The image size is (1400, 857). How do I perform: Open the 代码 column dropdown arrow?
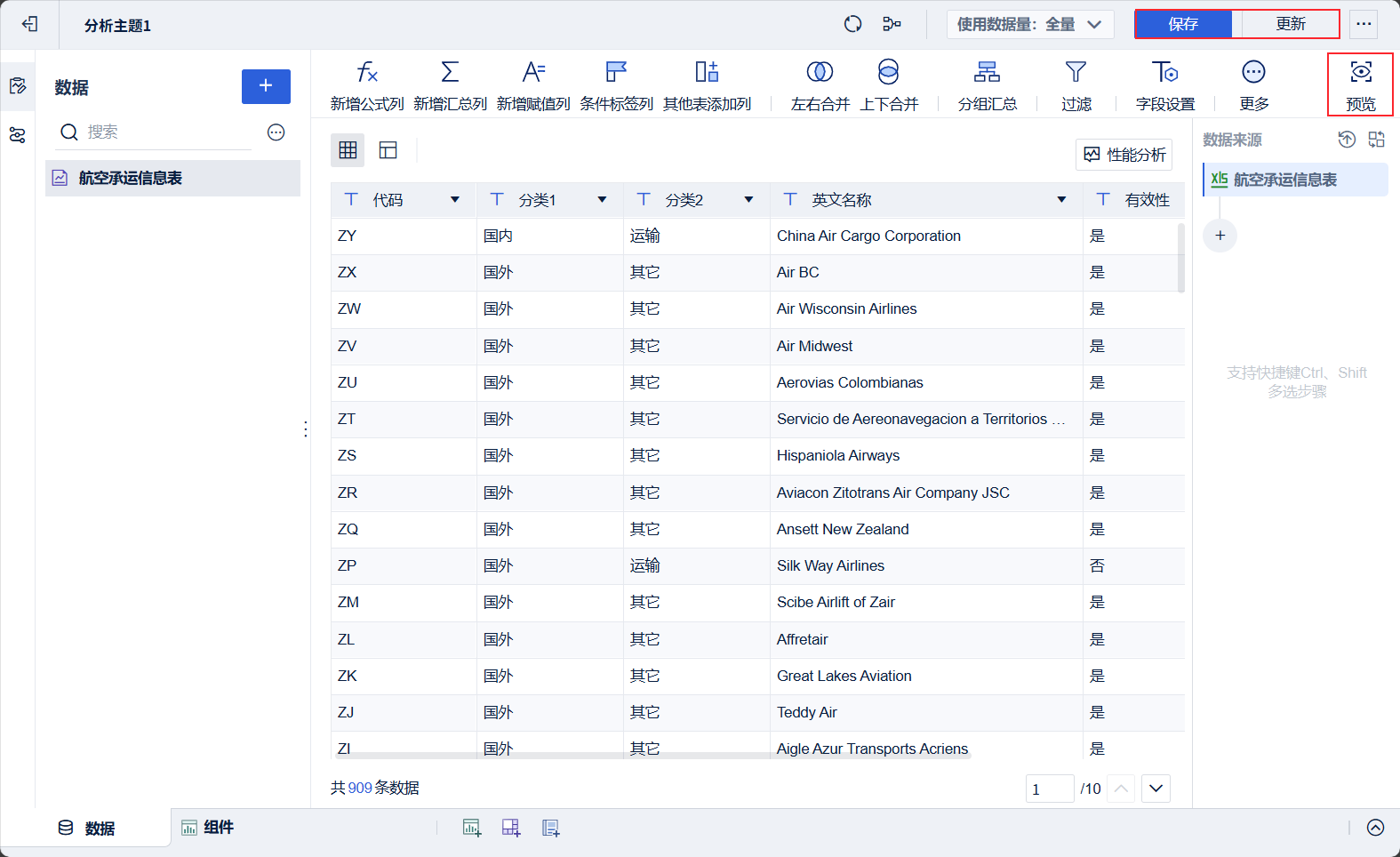pyautogui.click(x=455, y=200)
